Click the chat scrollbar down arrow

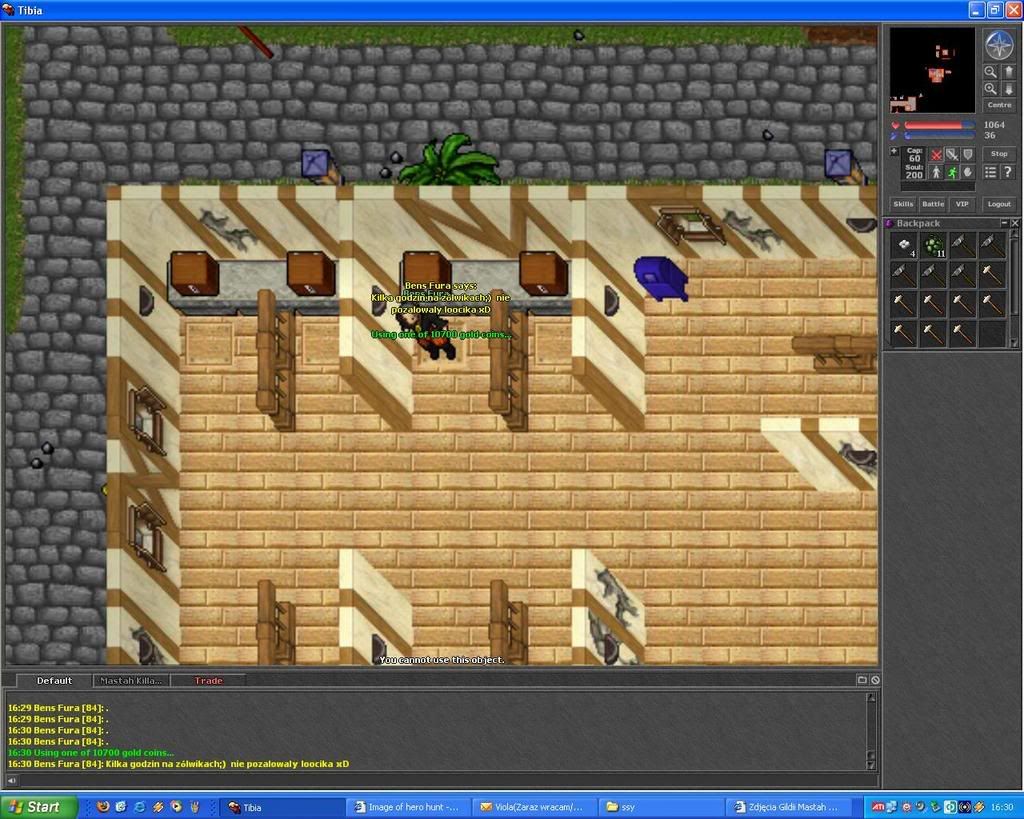(x=871, y=765)
